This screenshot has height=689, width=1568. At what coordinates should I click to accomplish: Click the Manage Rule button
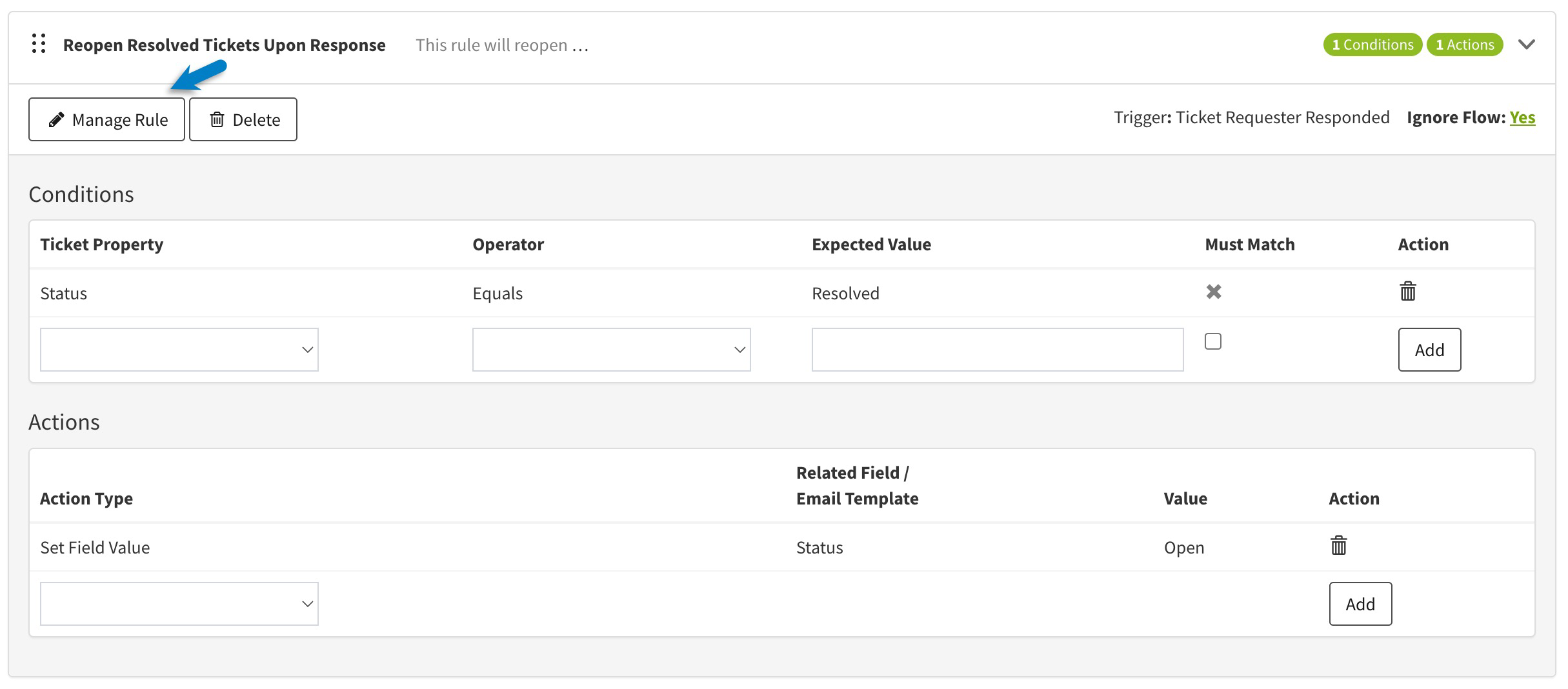tap(106, 119)
